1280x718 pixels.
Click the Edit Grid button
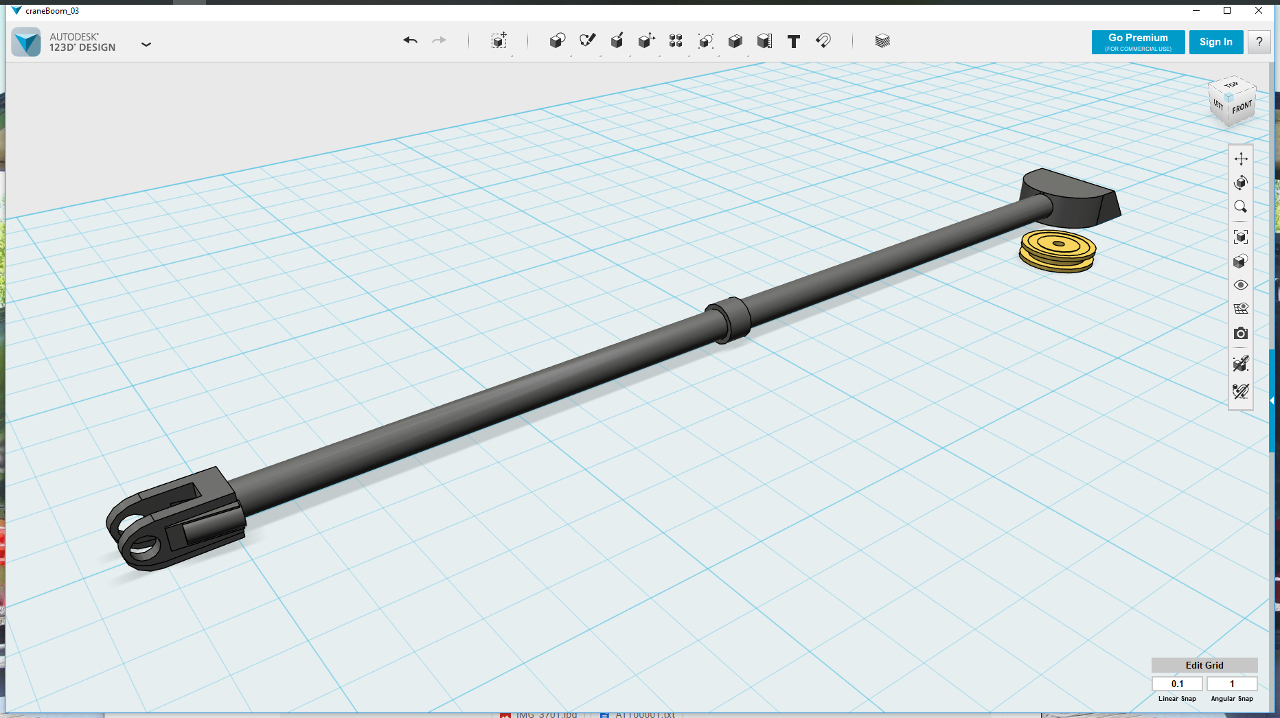(1204, 665)
